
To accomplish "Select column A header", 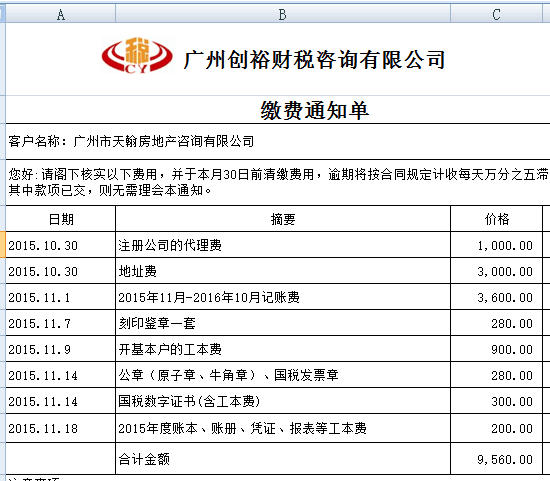I will 61,14.
